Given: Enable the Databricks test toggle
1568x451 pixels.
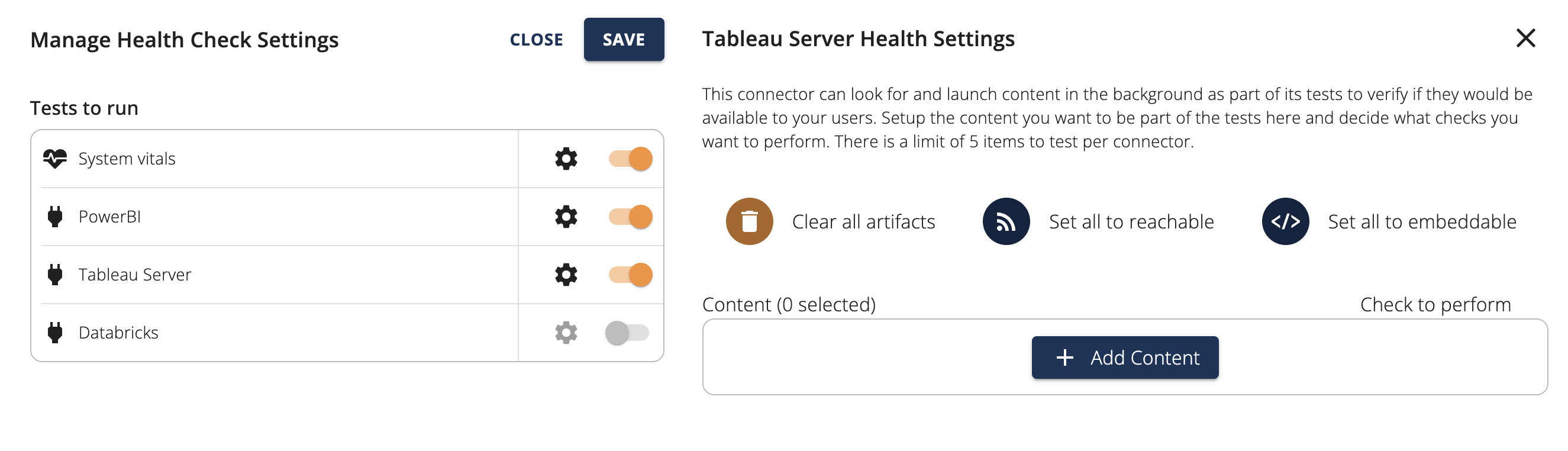Looking at the screenshot, I should (627, 333).
